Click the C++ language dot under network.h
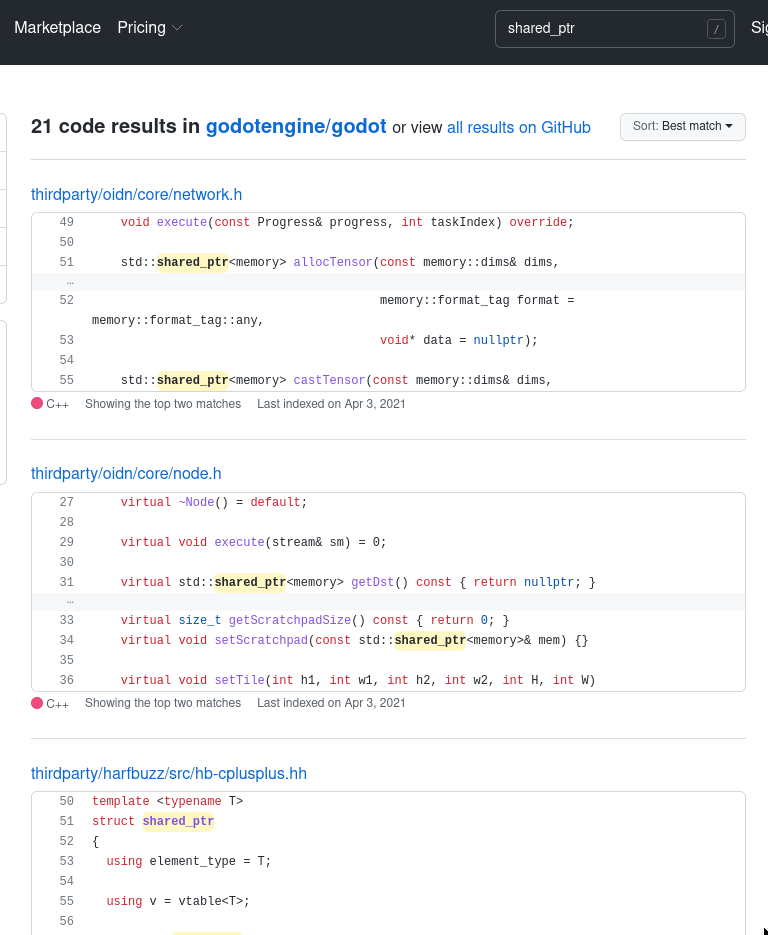Viewport: 768px width, 935px height. pos(37,404)
